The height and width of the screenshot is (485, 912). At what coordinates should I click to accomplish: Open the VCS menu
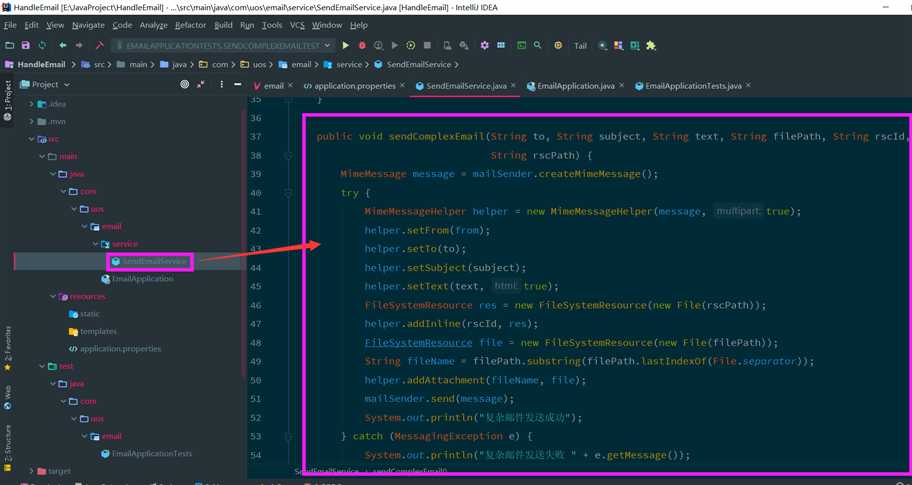(x=297, y=25)
